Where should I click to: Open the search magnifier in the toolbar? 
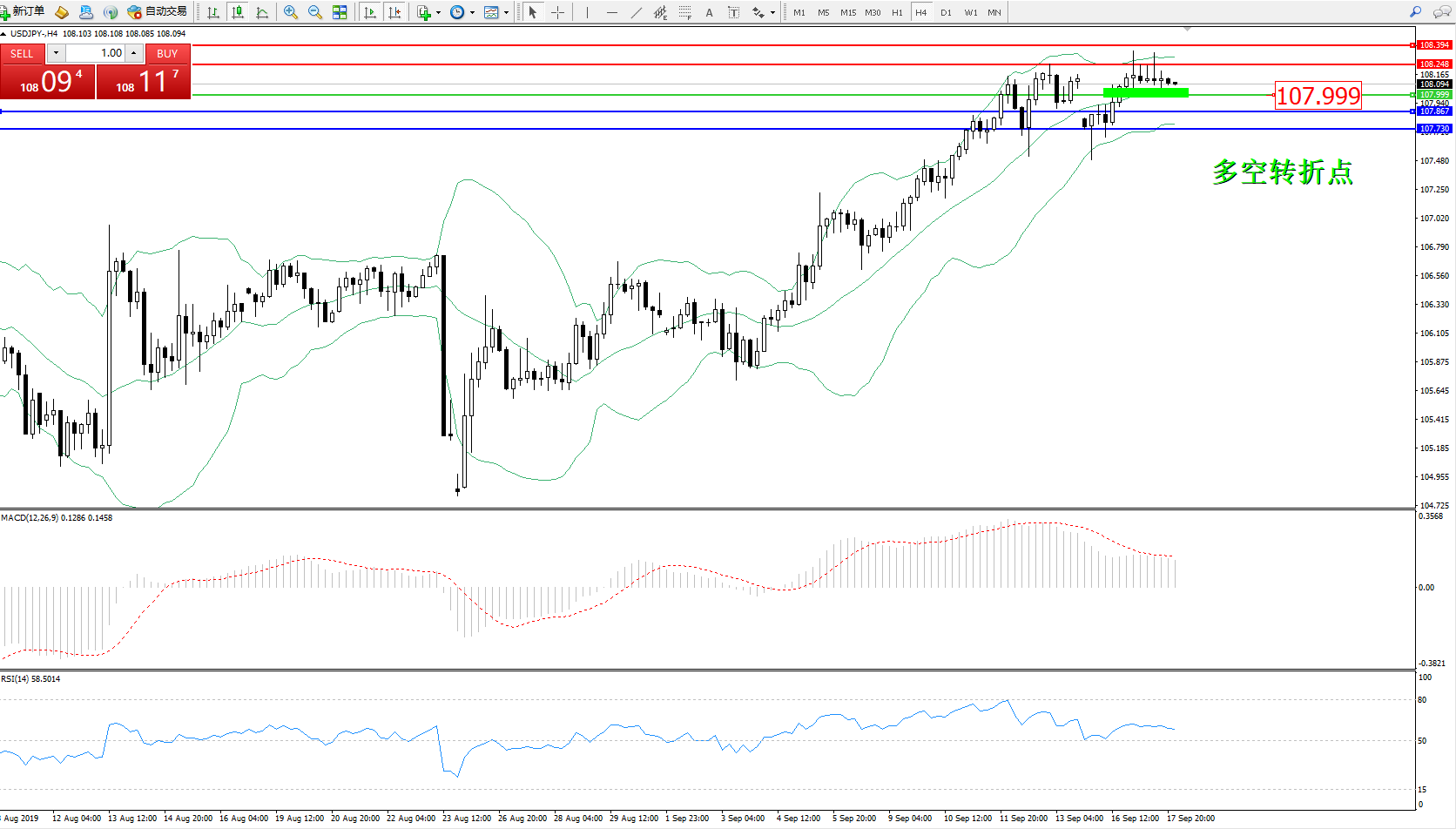[1415, 12]
